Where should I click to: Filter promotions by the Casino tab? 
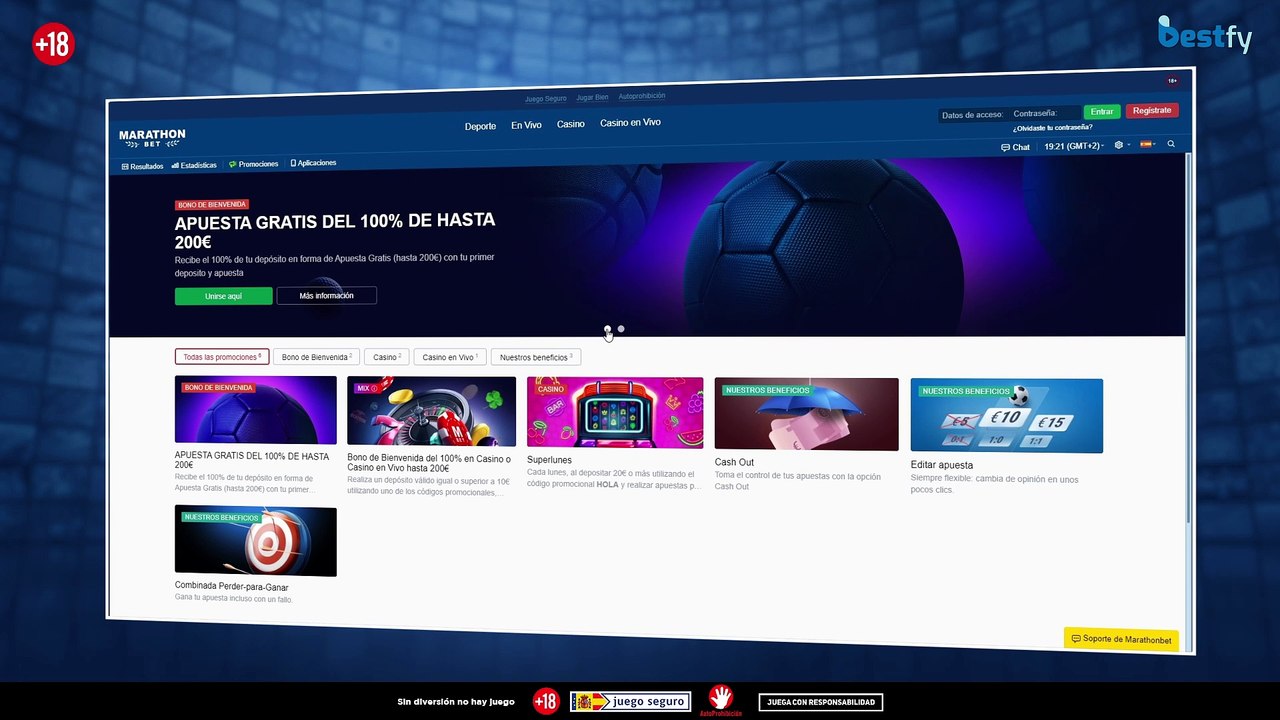pyautogui.click(x=387, y=357)
